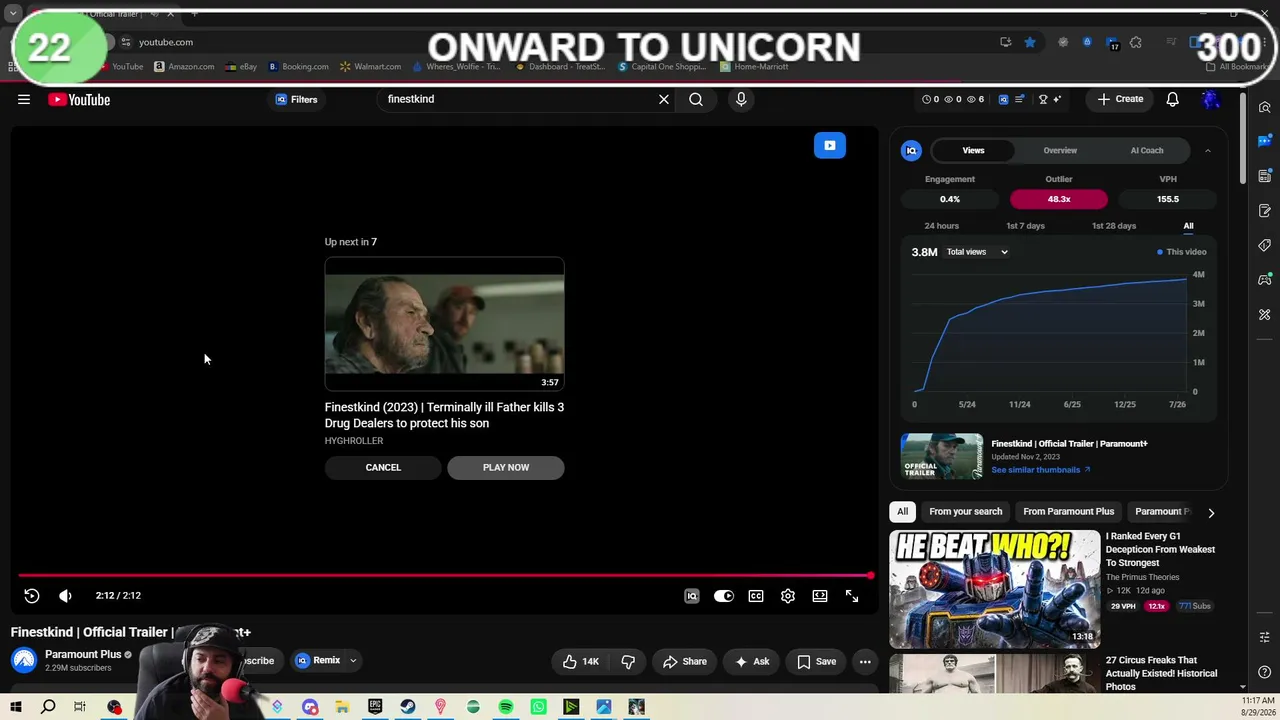The height and width of the screenshot is (720, 1280).
Task: Open the trophy icon in the top toolbar
Action: click(x=1043, y=99)
